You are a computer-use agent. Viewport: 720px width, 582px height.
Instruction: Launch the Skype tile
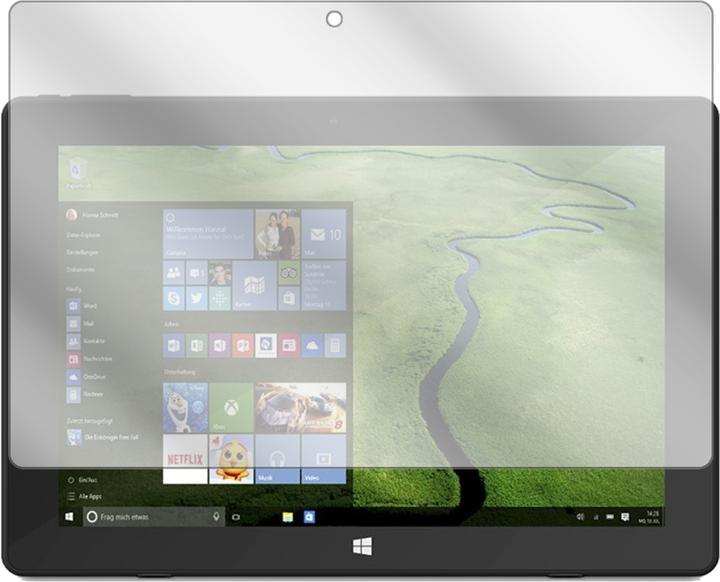[174, 299]
